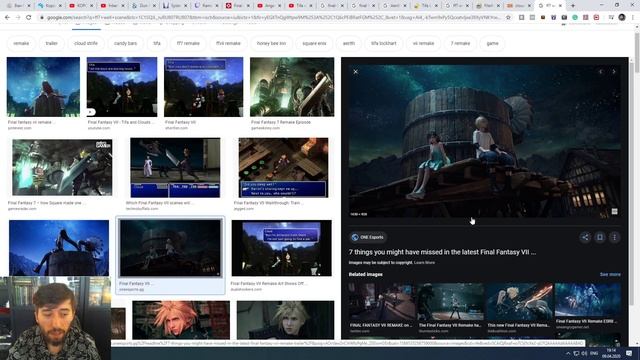This screenshot has width=640, height=360.
Task: Switch to the first YouTube browser tab
Action: click(x=81, y=6)
